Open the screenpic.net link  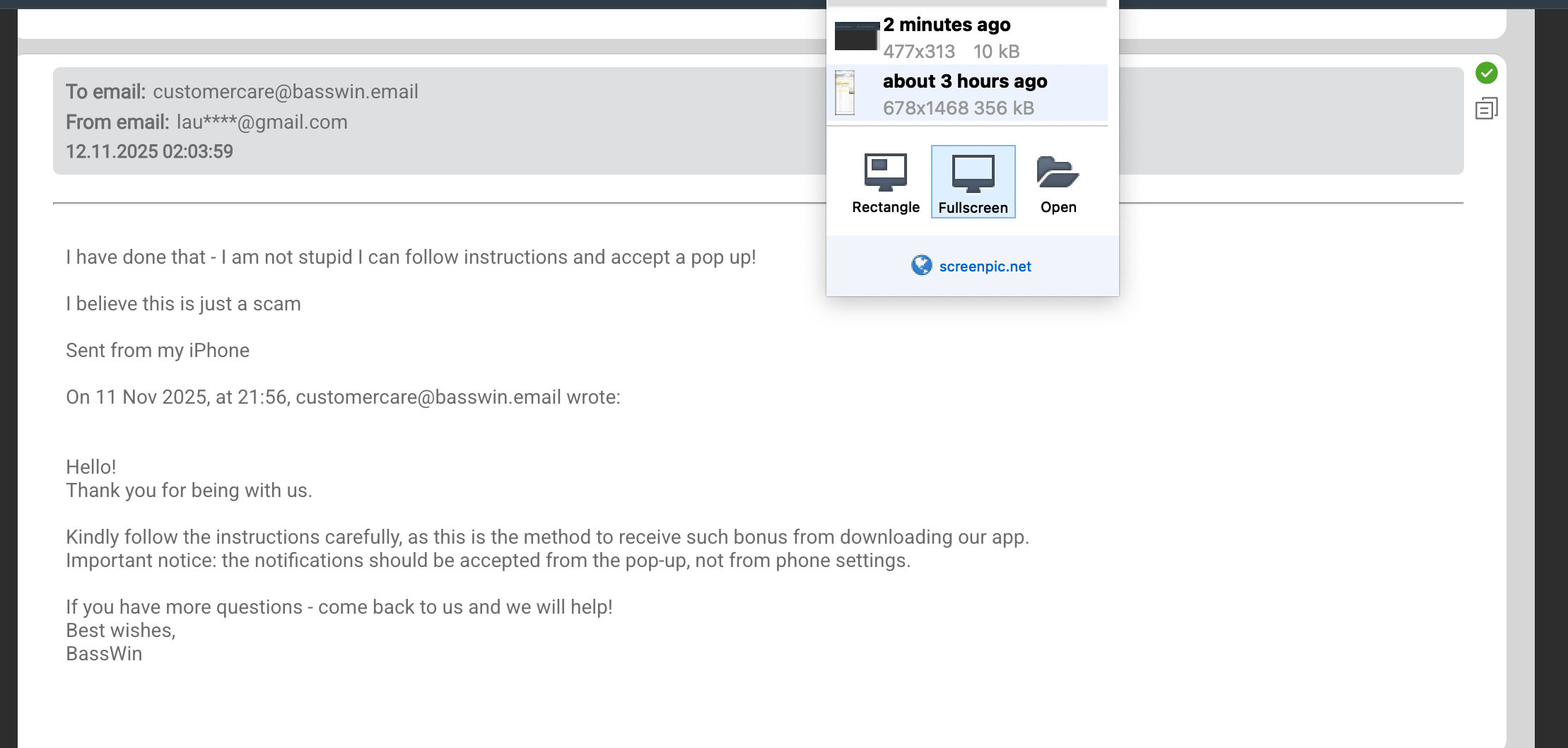pyautogui.click(x=985, y=267)
